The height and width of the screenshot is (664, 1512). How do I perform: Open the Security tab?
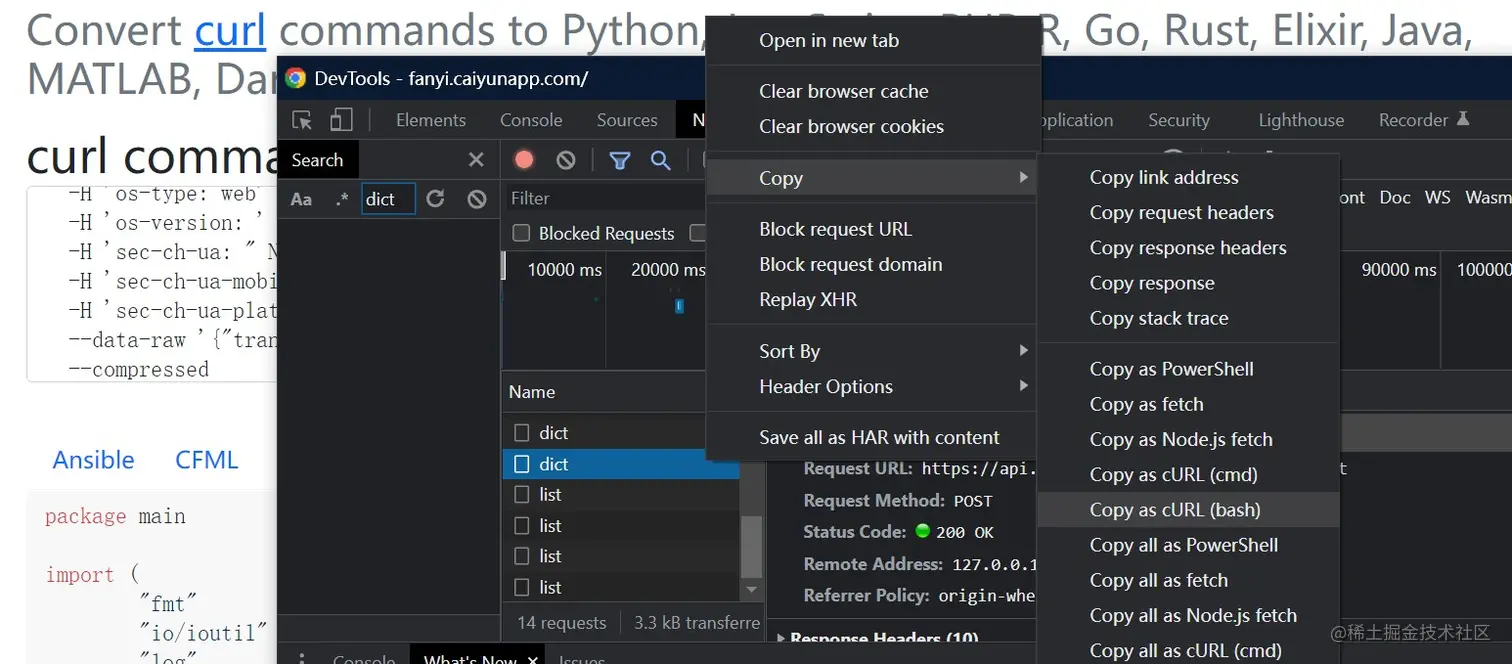(x=1179, y=120)
